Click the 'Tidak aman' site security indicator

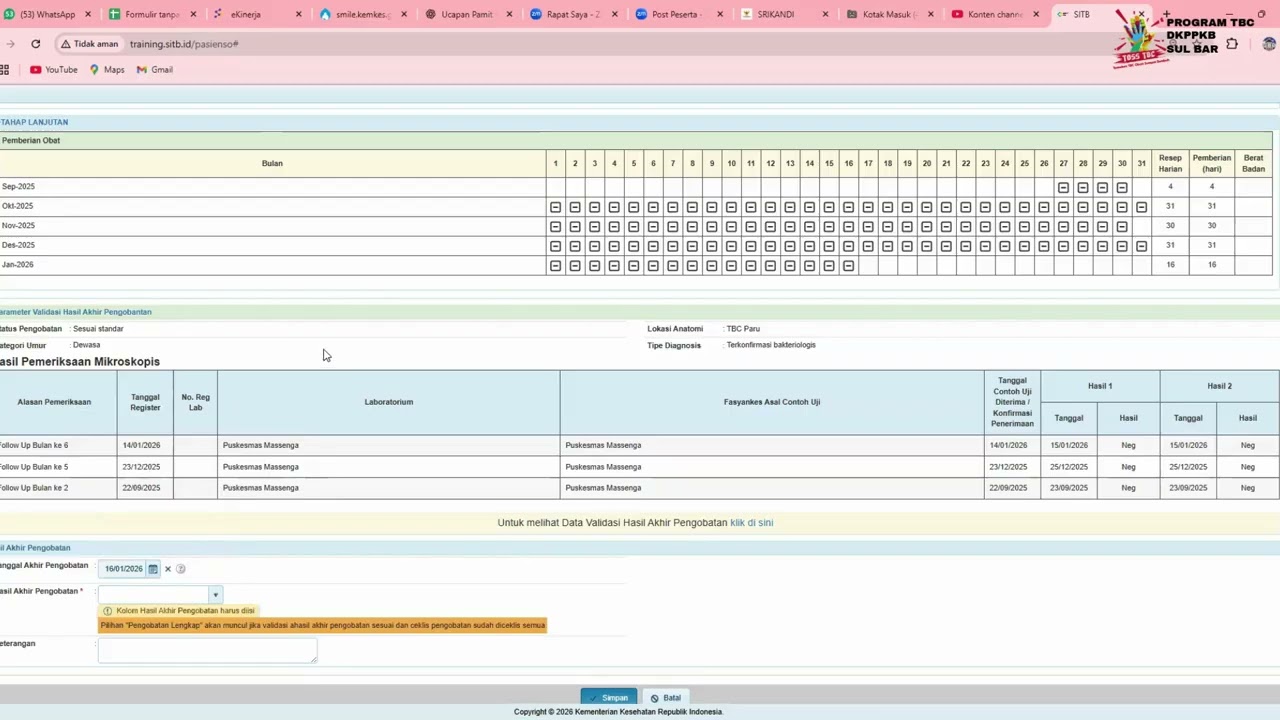[89, 44]
